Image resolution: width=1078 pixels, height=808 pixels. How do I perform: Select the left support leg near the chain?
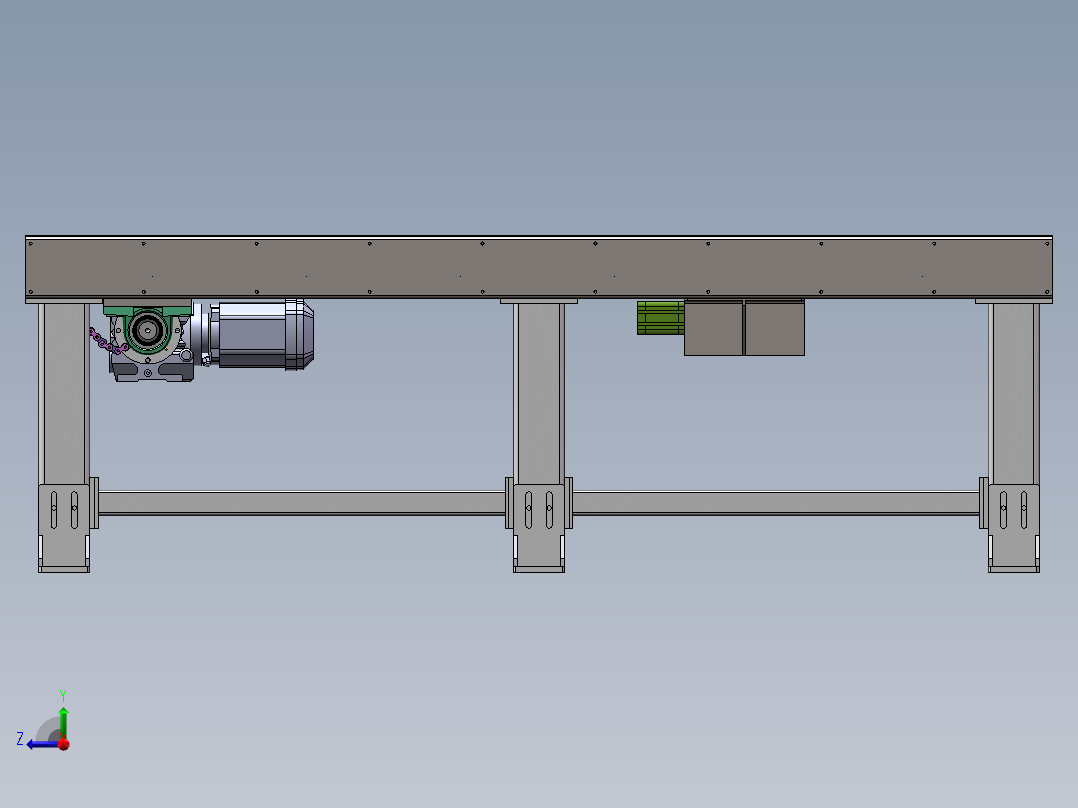click(x=64, y=392)
